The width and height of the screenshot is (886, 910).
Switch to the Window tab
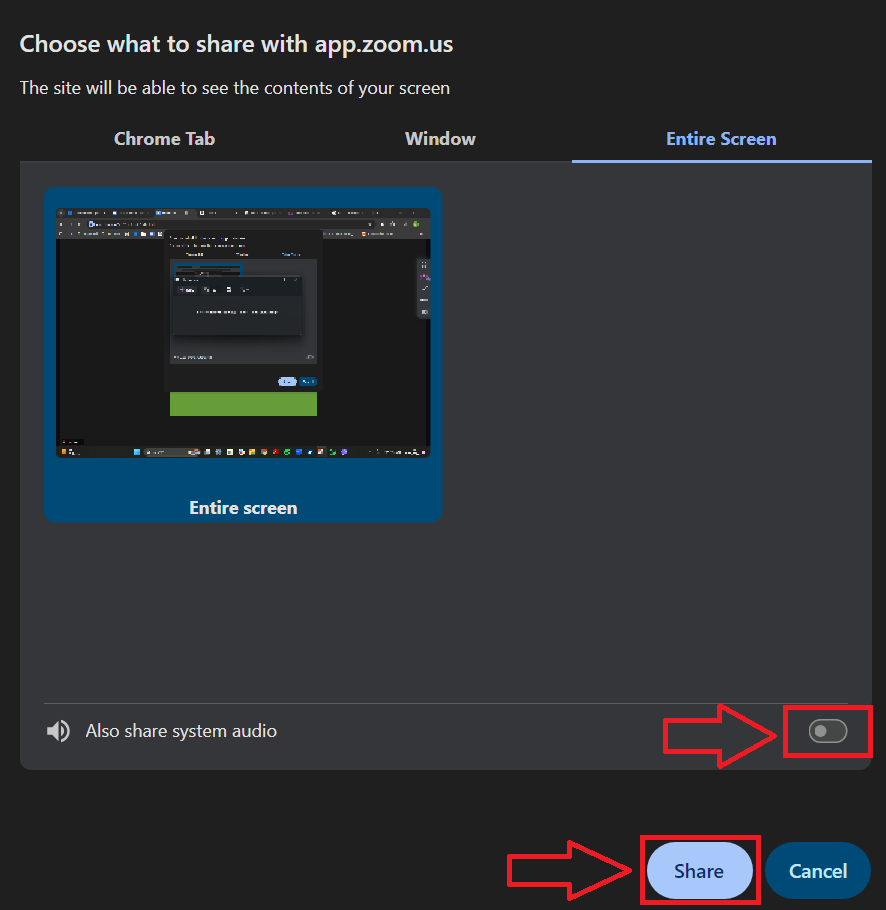(x=440, y=139)
